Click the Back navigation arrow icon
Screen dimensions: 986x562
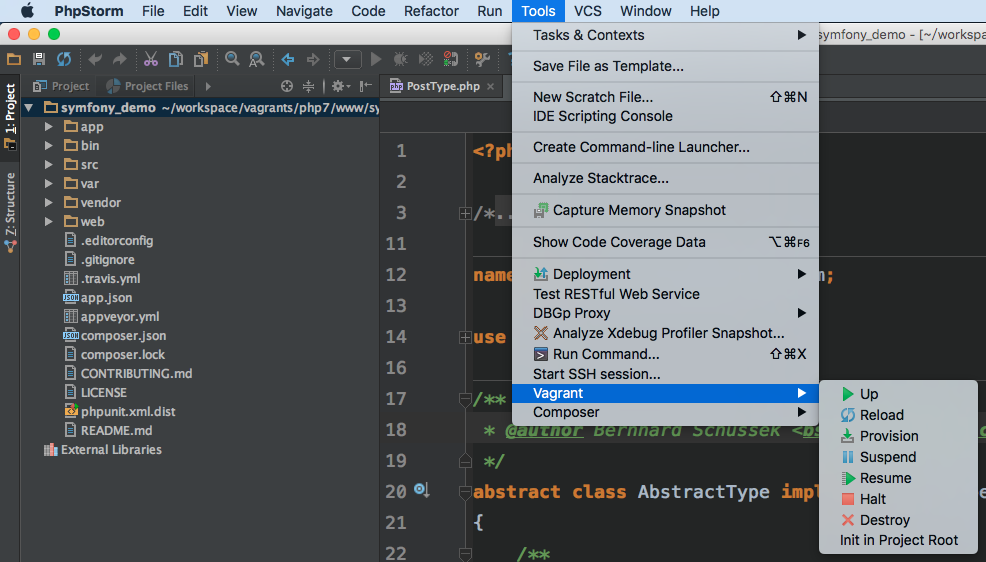[288, 60]
